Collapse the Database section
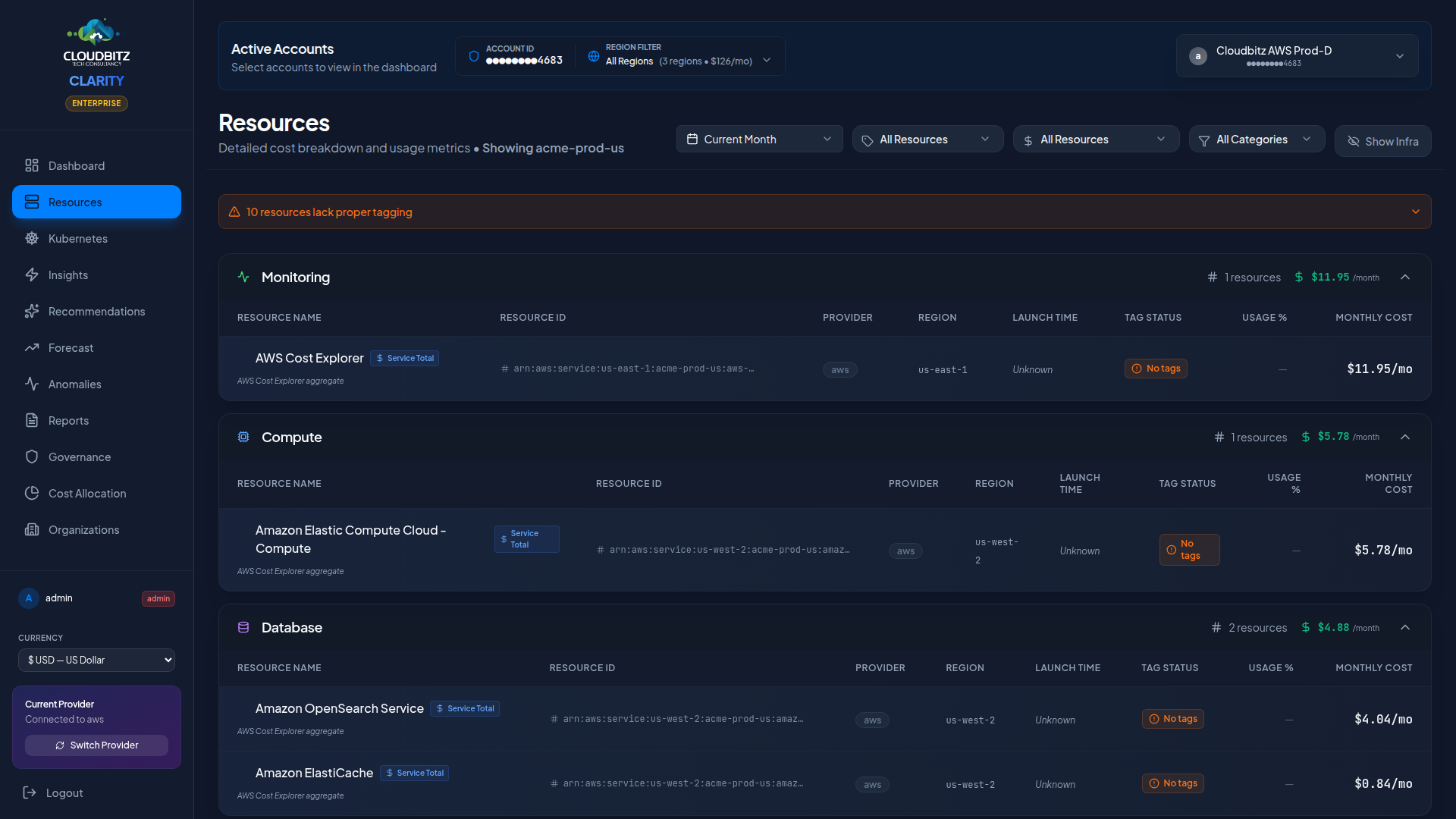Image resolution: width=1456 pixels, height=819 pixels. point(1406,627)
